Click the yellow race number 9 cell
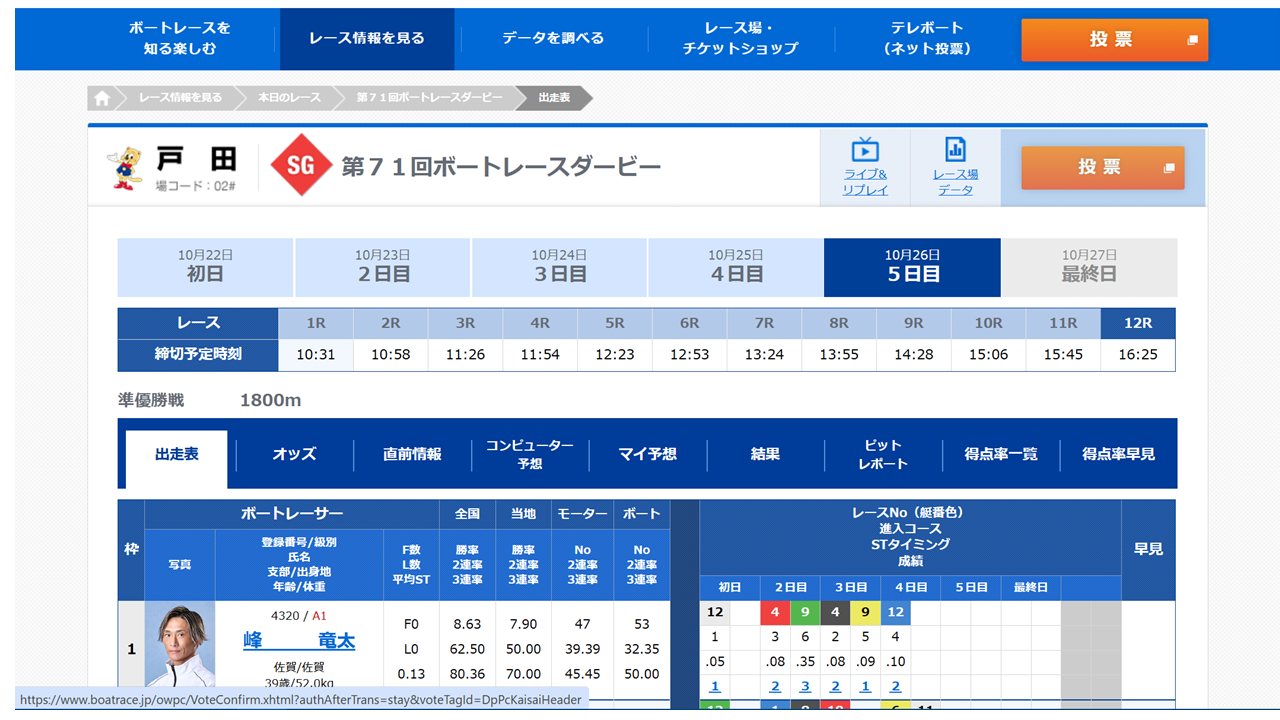 (865, 612)
